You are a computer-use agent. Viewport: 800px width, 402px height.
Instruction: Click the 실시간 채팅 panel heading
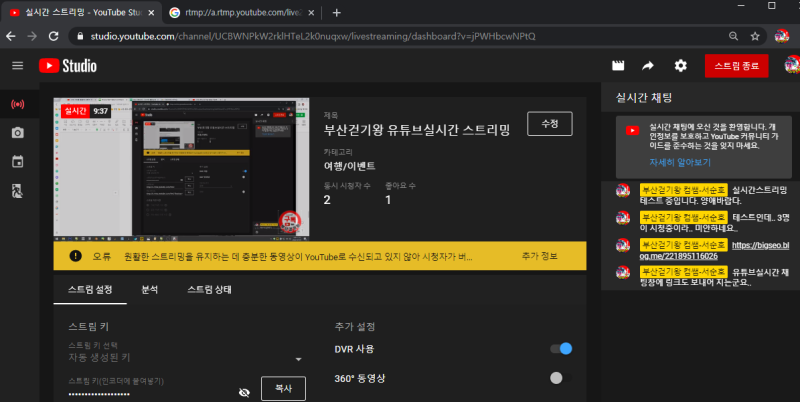pyautogui.click(x=644, y=97)
